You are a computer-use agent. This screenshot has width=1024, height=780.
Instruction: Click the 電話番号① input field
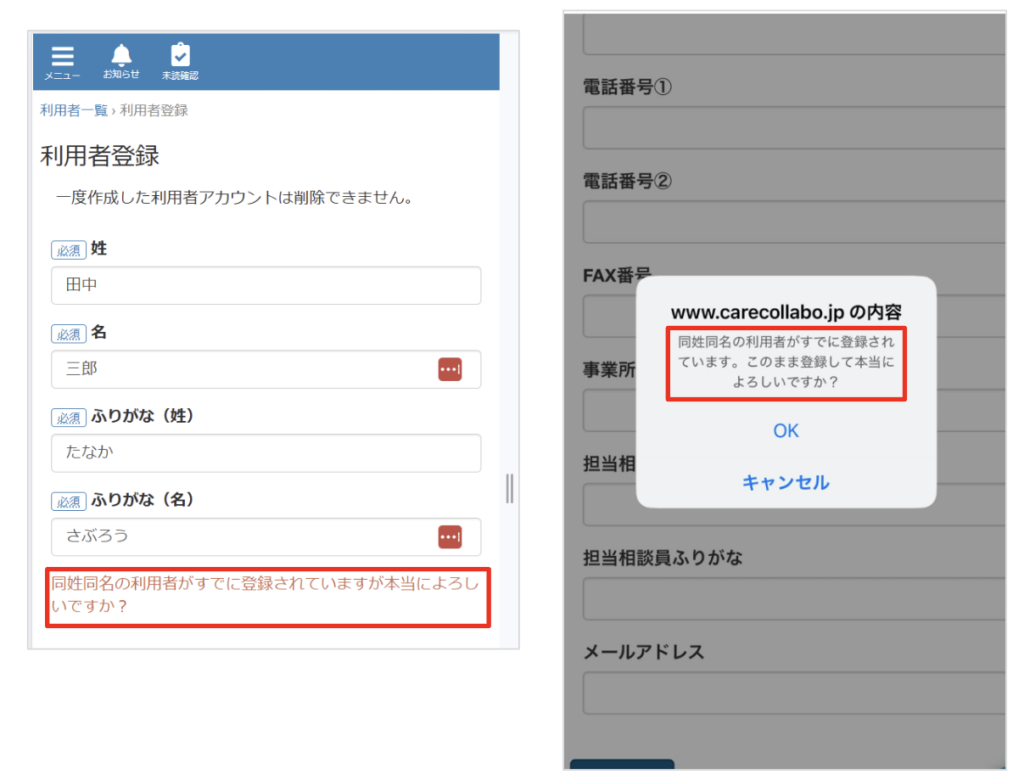pos(794,127)
